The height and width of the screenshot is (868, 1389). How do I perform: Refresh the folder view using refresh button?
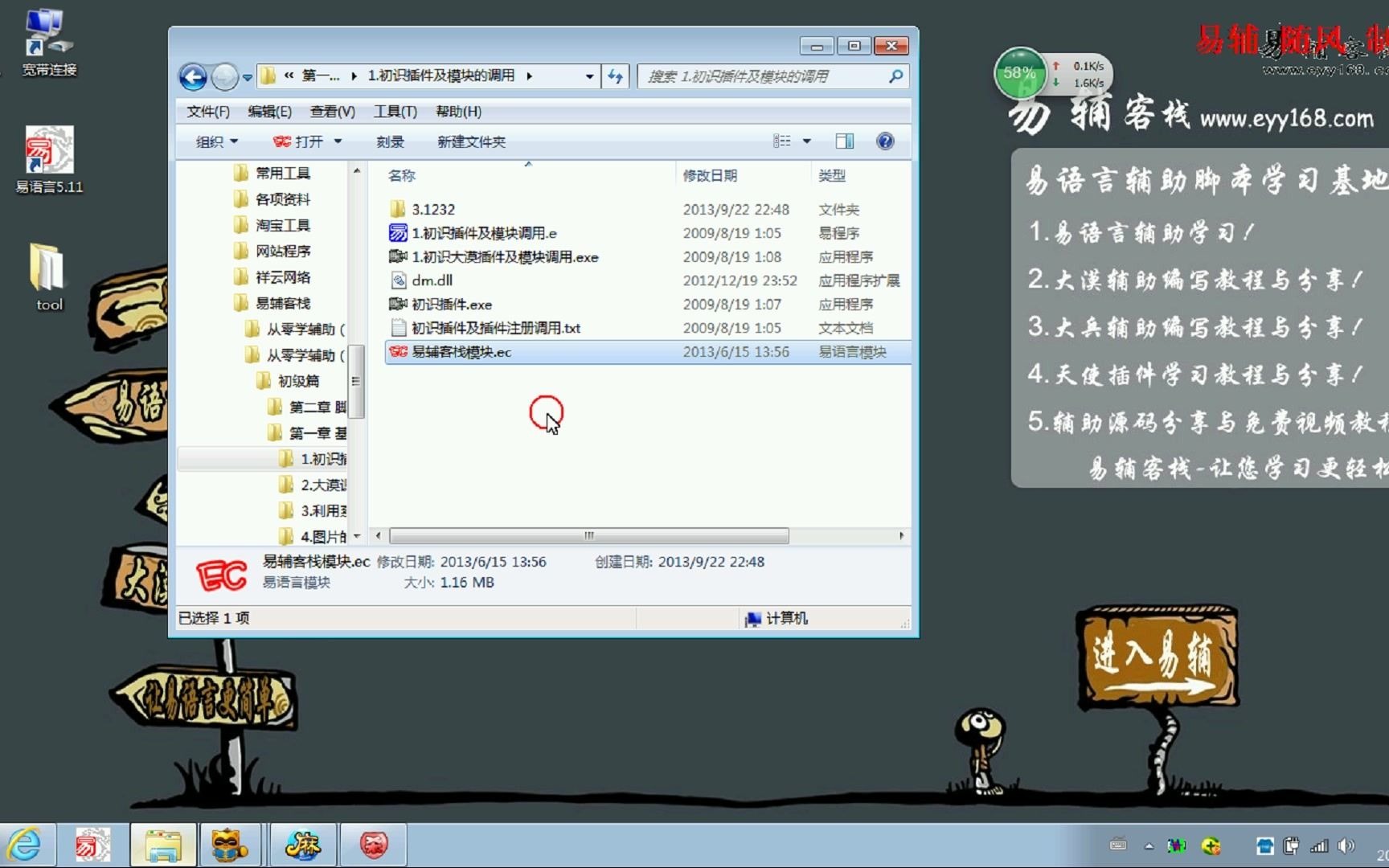tap(615, 76)
